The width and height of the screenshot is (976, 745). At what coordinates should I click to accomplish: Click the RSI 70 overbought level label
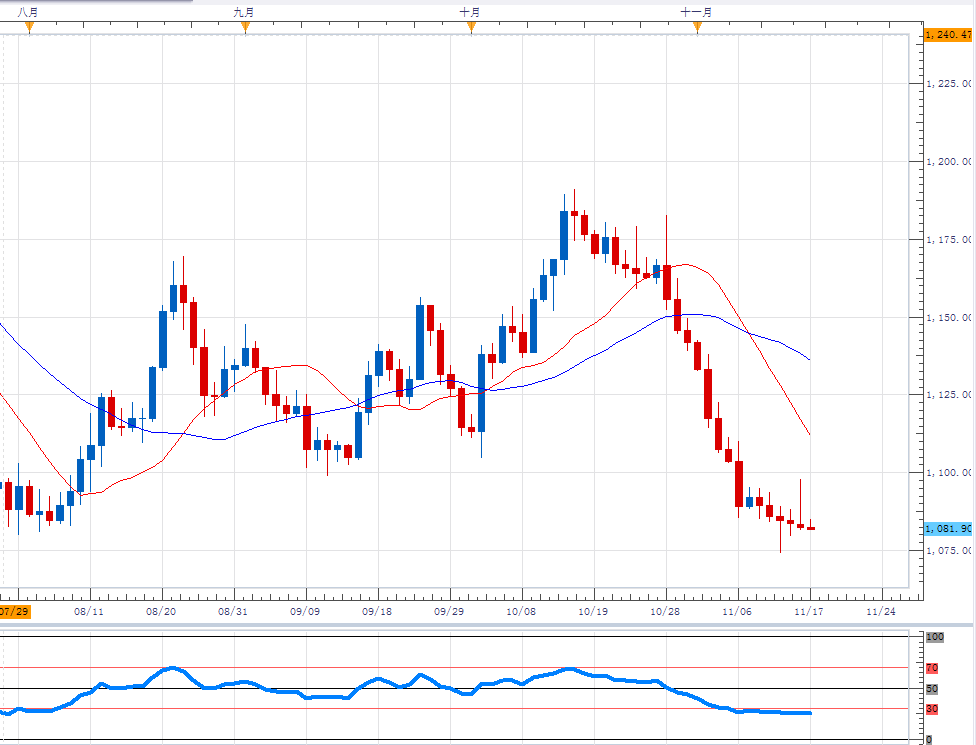pos(932,668)
